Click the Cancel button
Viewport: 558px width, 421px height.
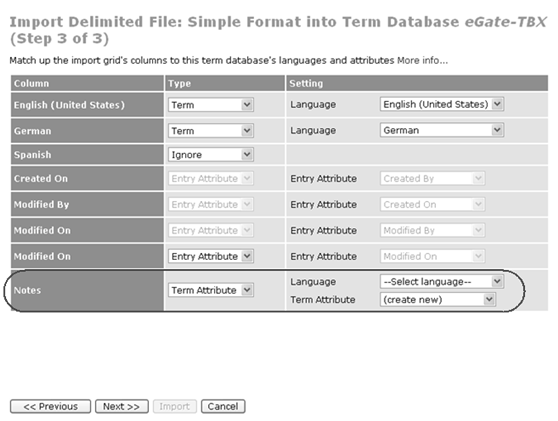tap(223, 406)
